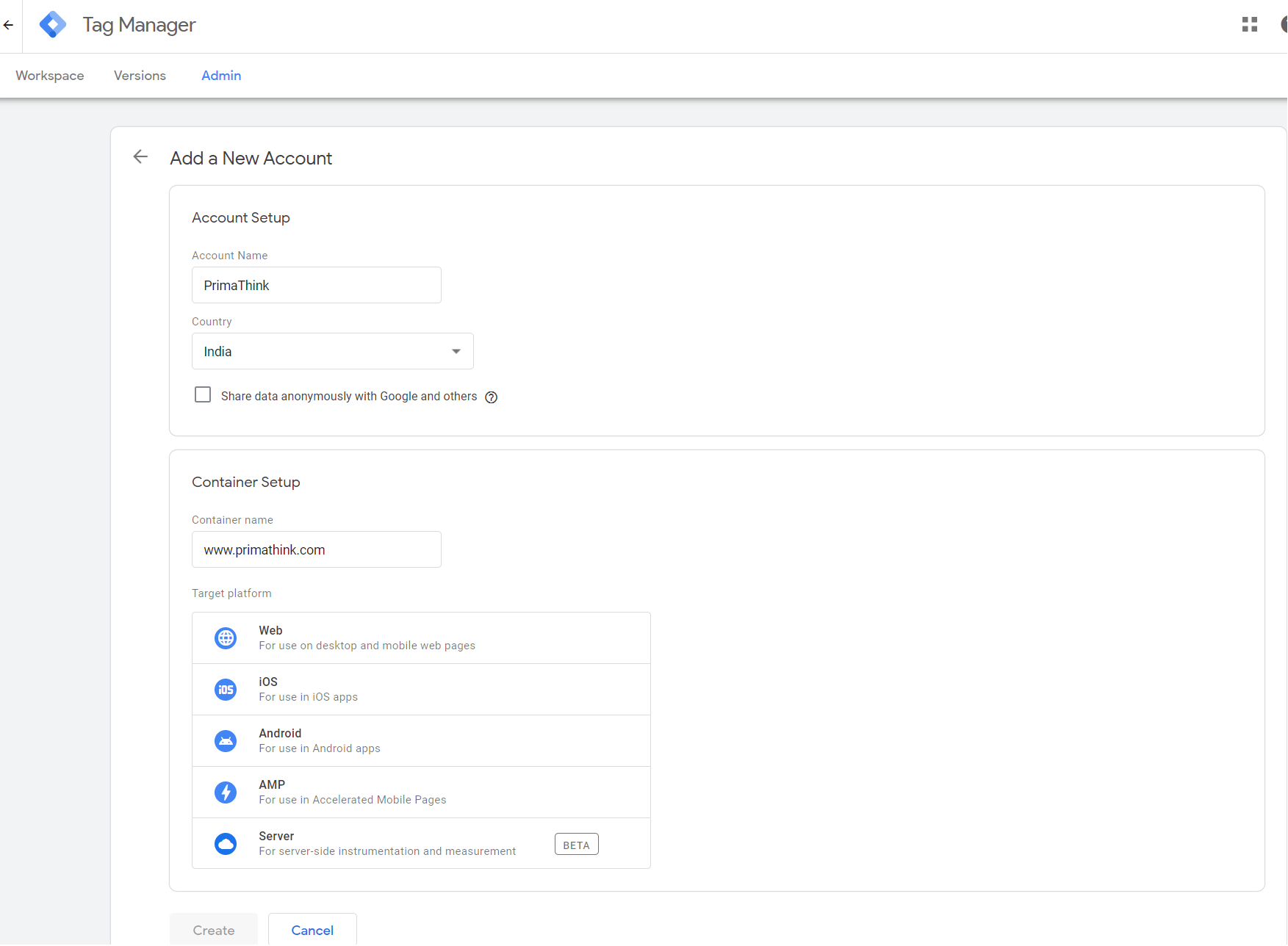Select Web as target platform
The image size is (1288, 946).
421,638
